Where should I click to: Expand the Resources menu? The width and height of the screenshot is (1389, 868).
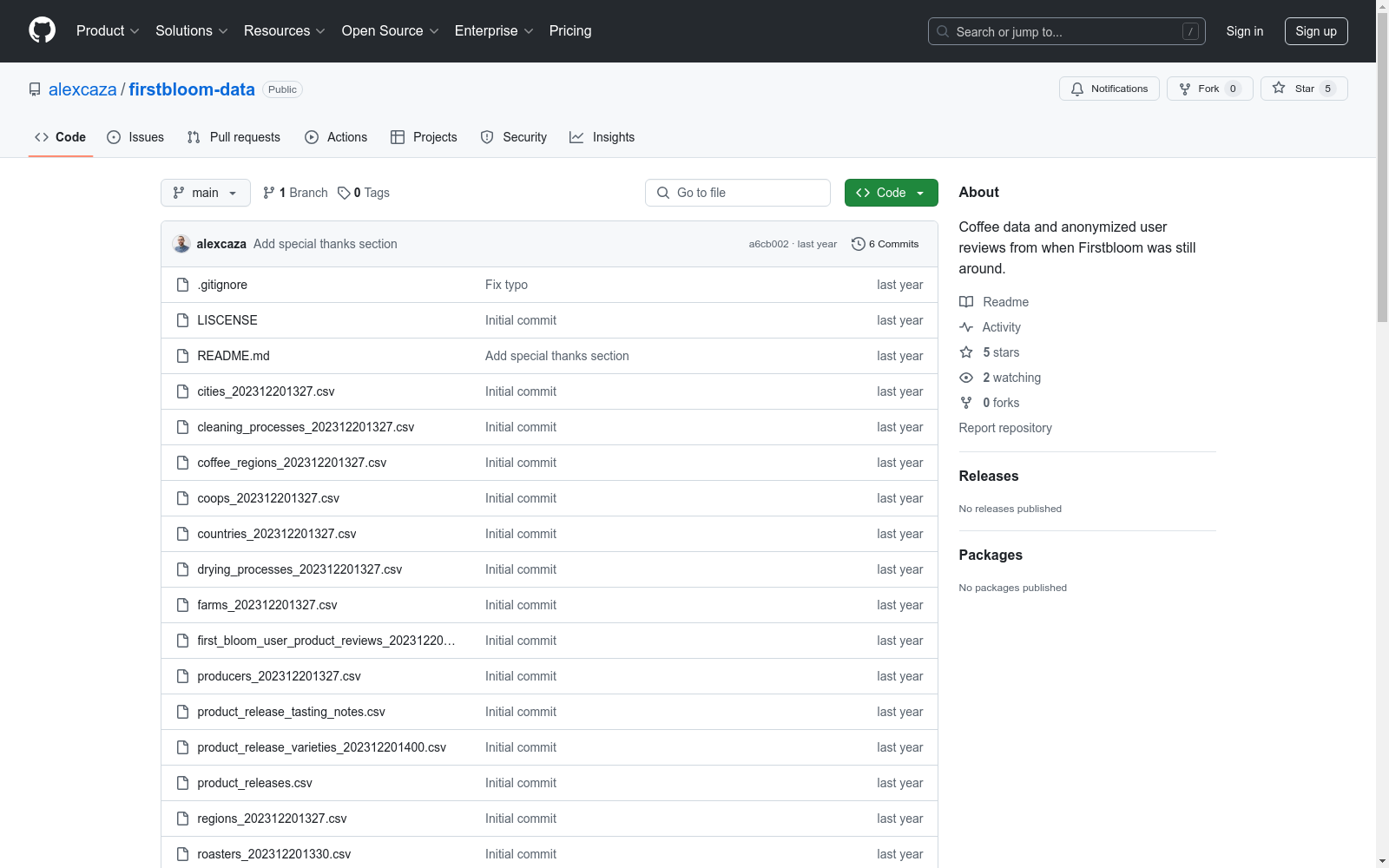pyautogui.click(x=285, y=30)
